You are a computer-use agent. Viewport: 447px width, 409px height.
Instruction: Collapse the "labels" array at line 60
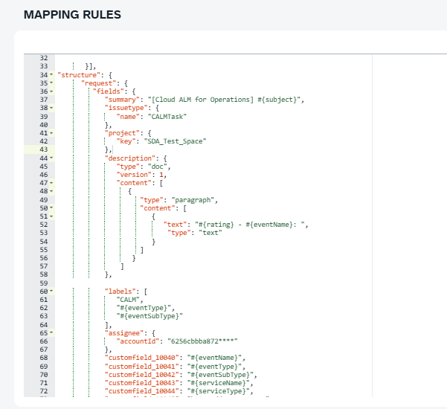51,291
